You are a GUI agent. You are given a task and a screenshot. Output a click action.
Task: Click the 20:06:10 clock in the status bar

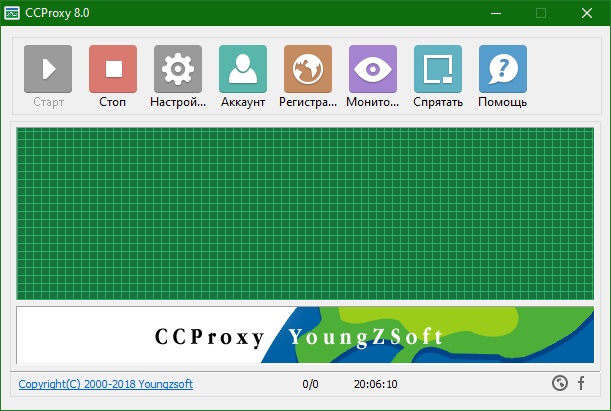coord(376,384)
